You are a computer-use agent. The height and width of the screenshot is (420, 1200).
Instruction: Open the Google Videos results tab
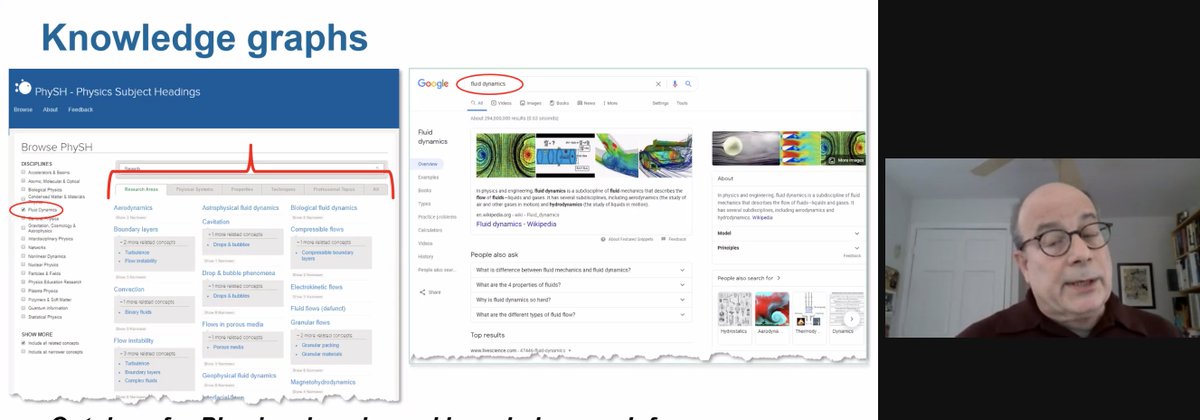pos(501,103)
